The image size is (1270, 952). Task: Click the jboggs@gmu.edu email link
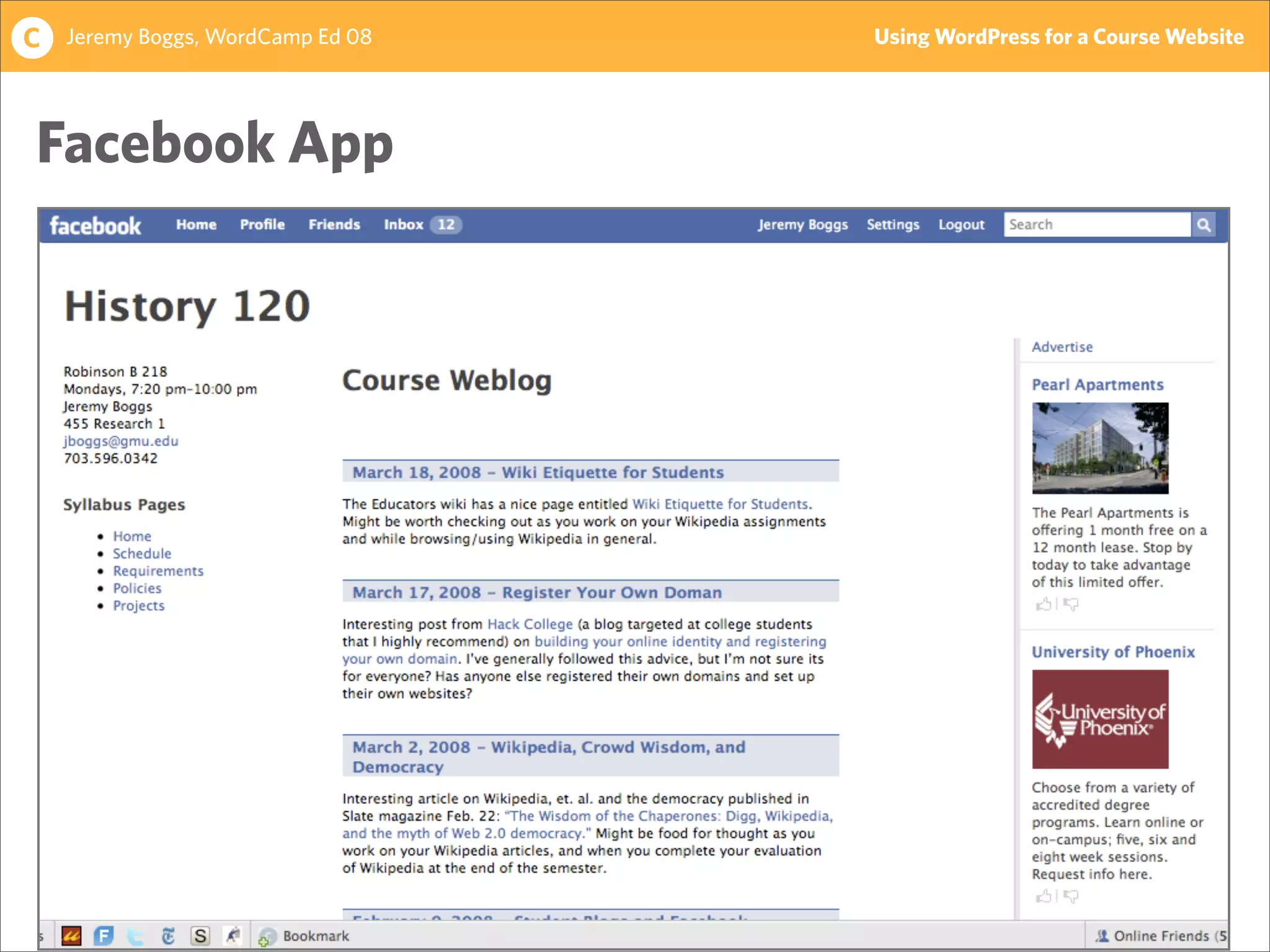coord(121,441)
